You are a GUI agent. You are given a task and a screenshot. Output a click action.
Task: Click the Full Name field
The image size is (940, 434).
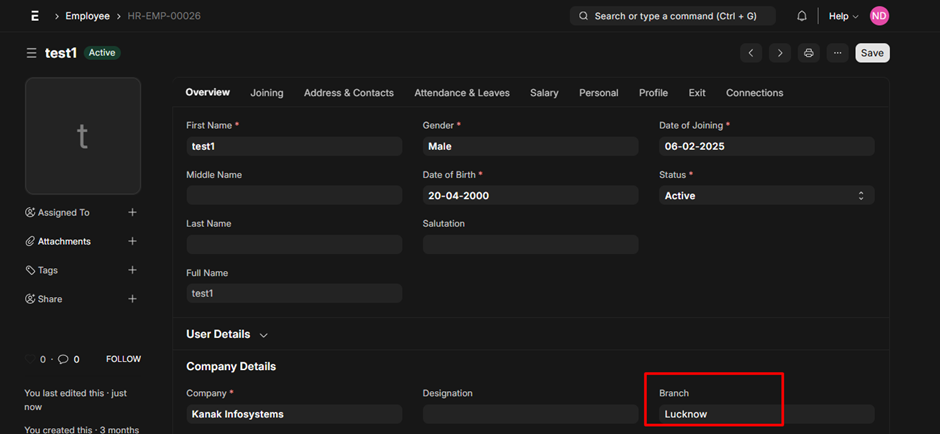click(294, 293)
